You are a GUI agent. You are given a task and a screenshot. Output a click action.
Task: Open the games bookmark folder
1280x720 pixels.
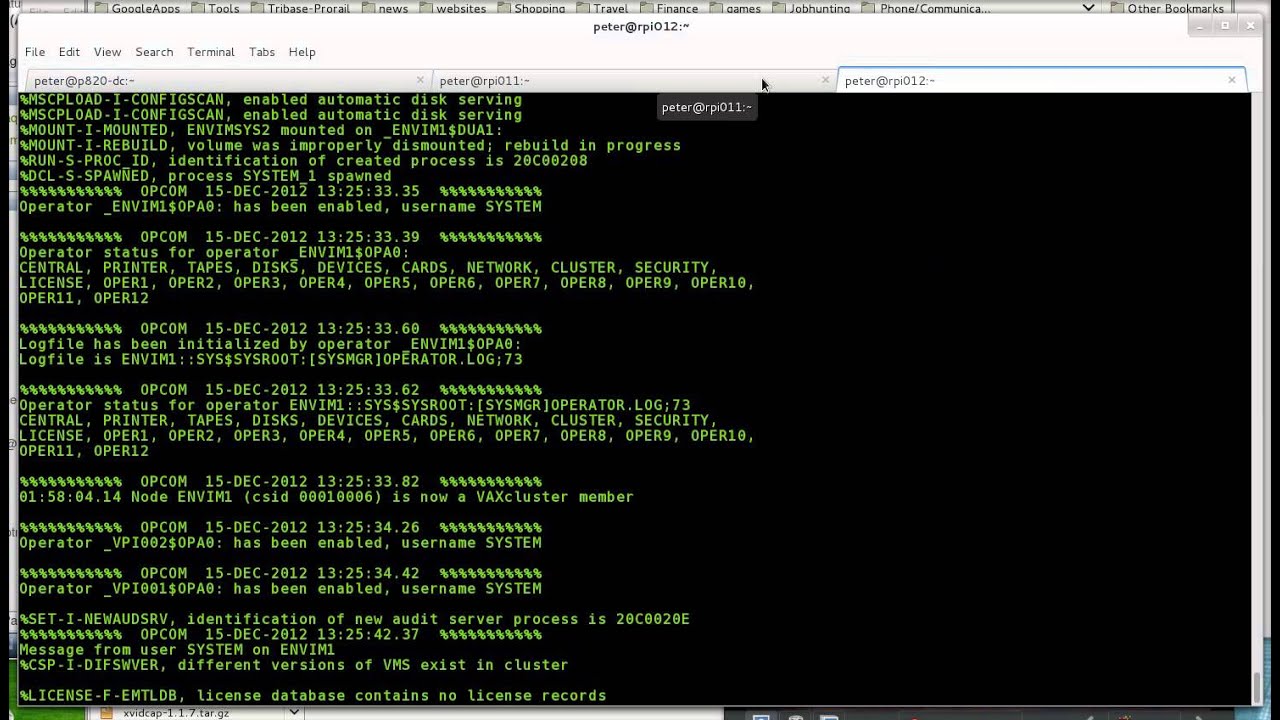(x=735, y=8)
